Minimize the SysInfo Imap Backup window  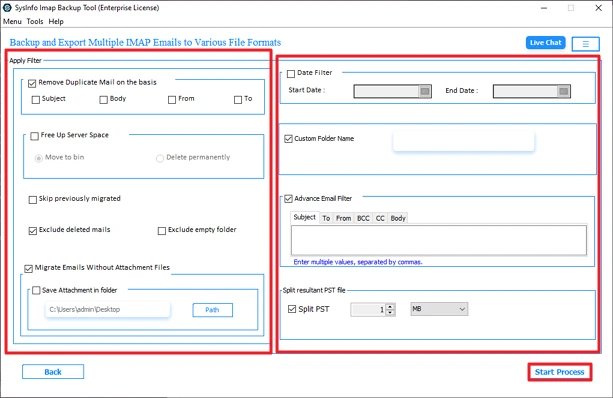(544, 8)
